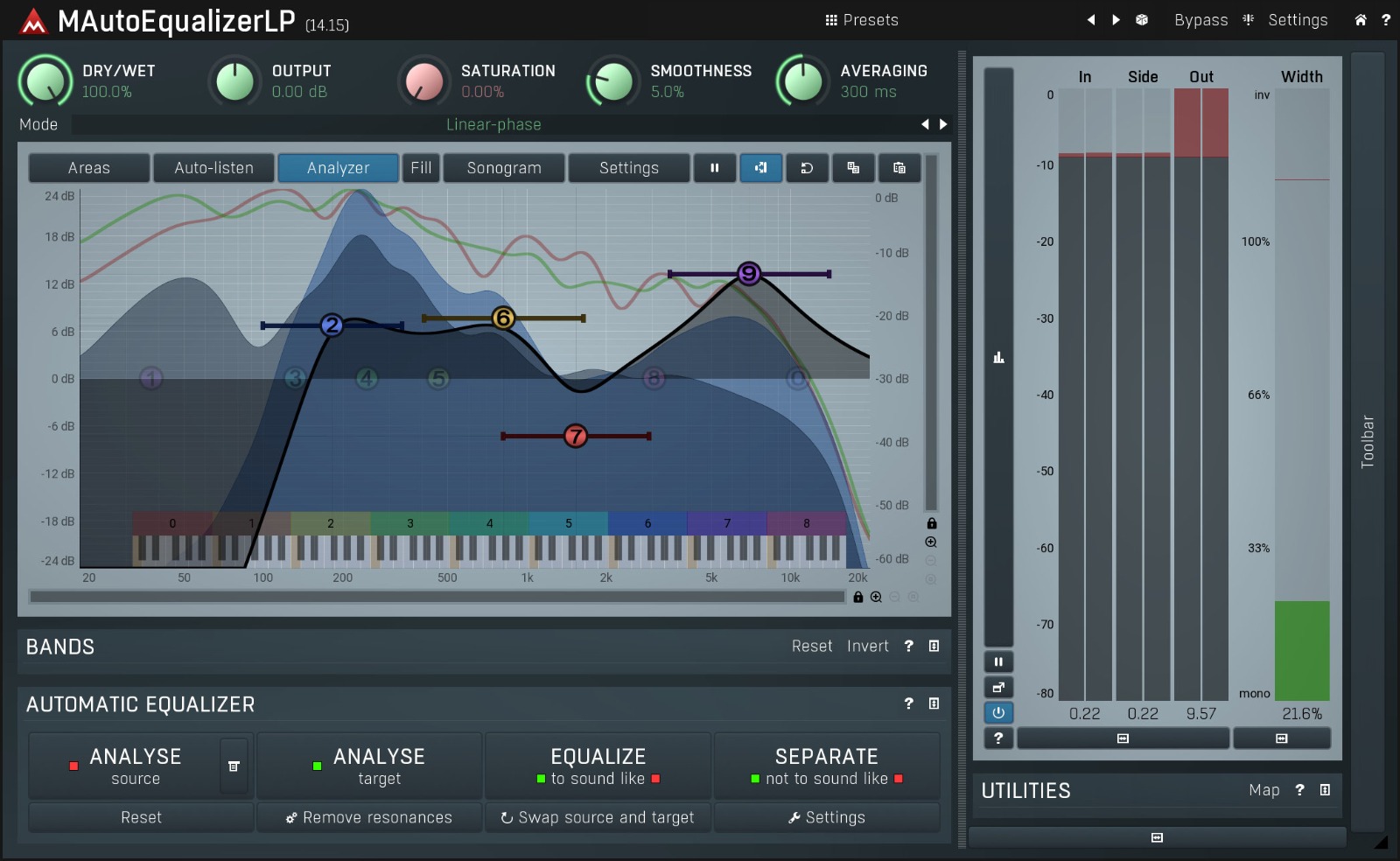Click the copy icon in the analyzer toolbar

[853, 168]
